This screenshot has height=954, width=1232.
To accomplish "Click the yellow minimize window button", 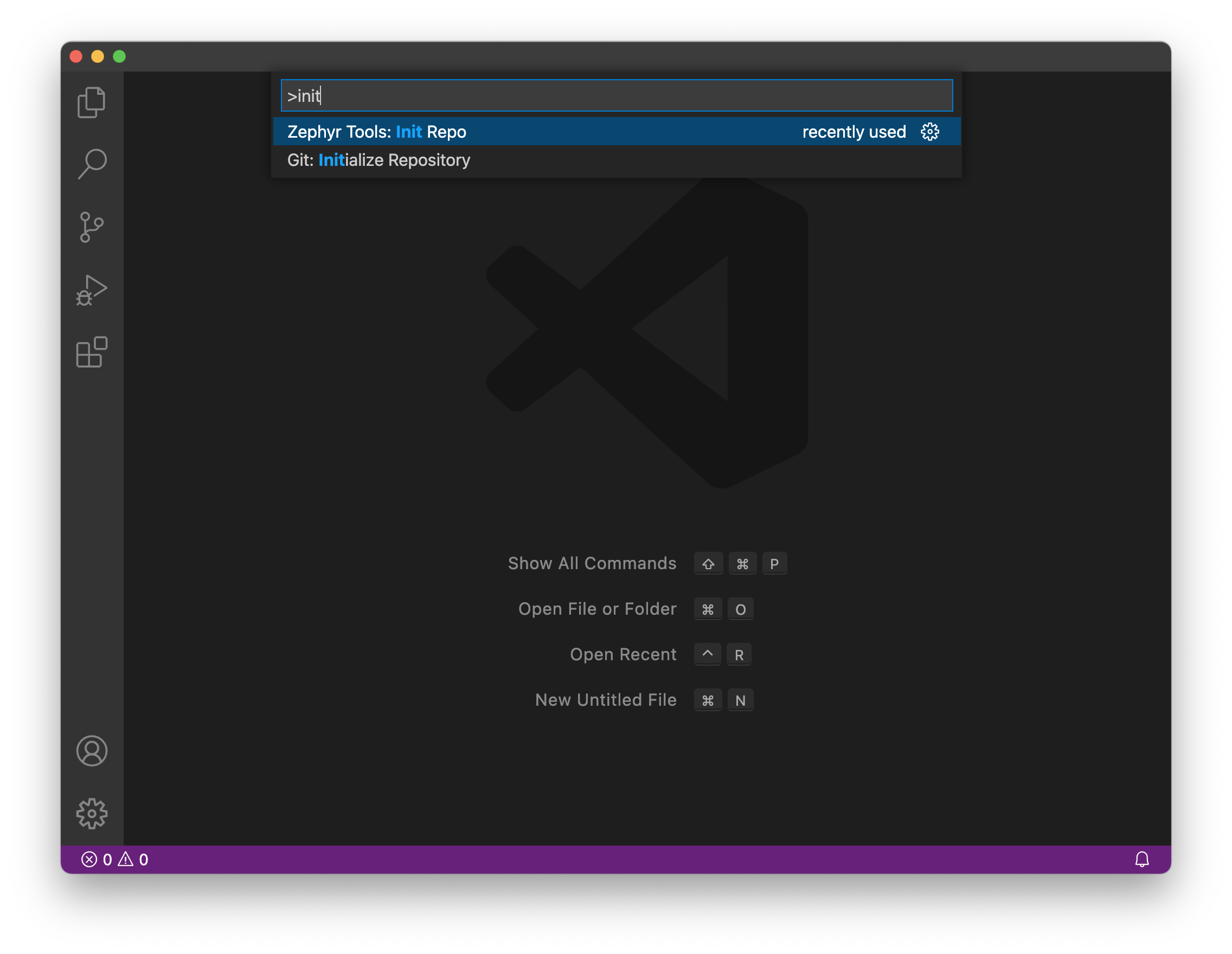I will (x=98, y=56).
